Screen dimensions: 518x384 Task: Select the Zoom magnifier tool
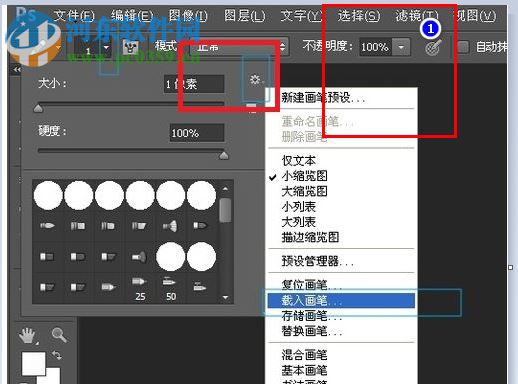[59, 335]
